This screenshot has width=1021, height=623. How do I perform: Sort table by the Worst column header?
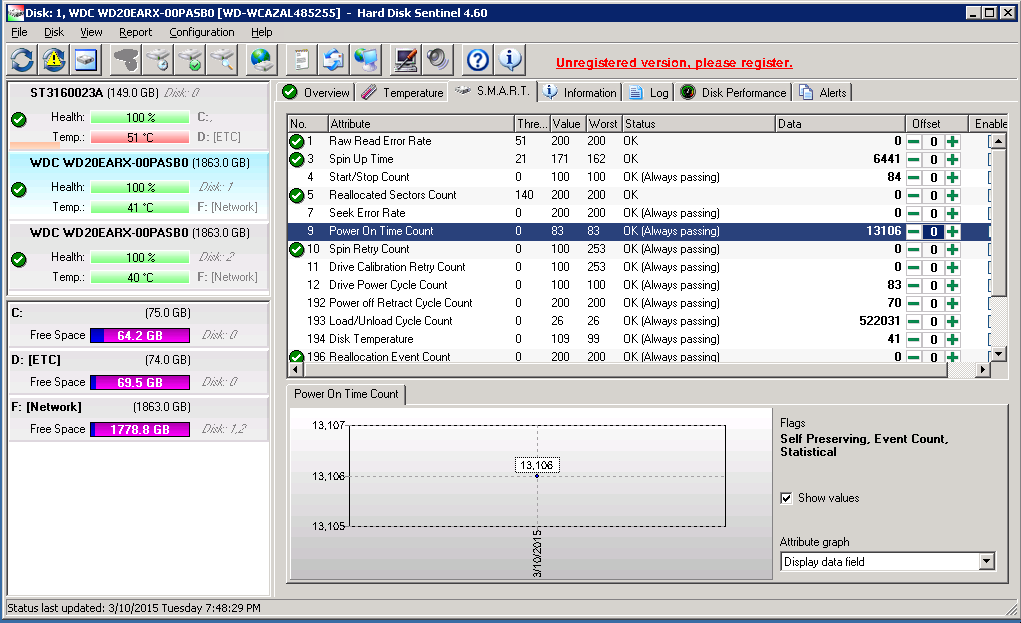pos(604,124)
